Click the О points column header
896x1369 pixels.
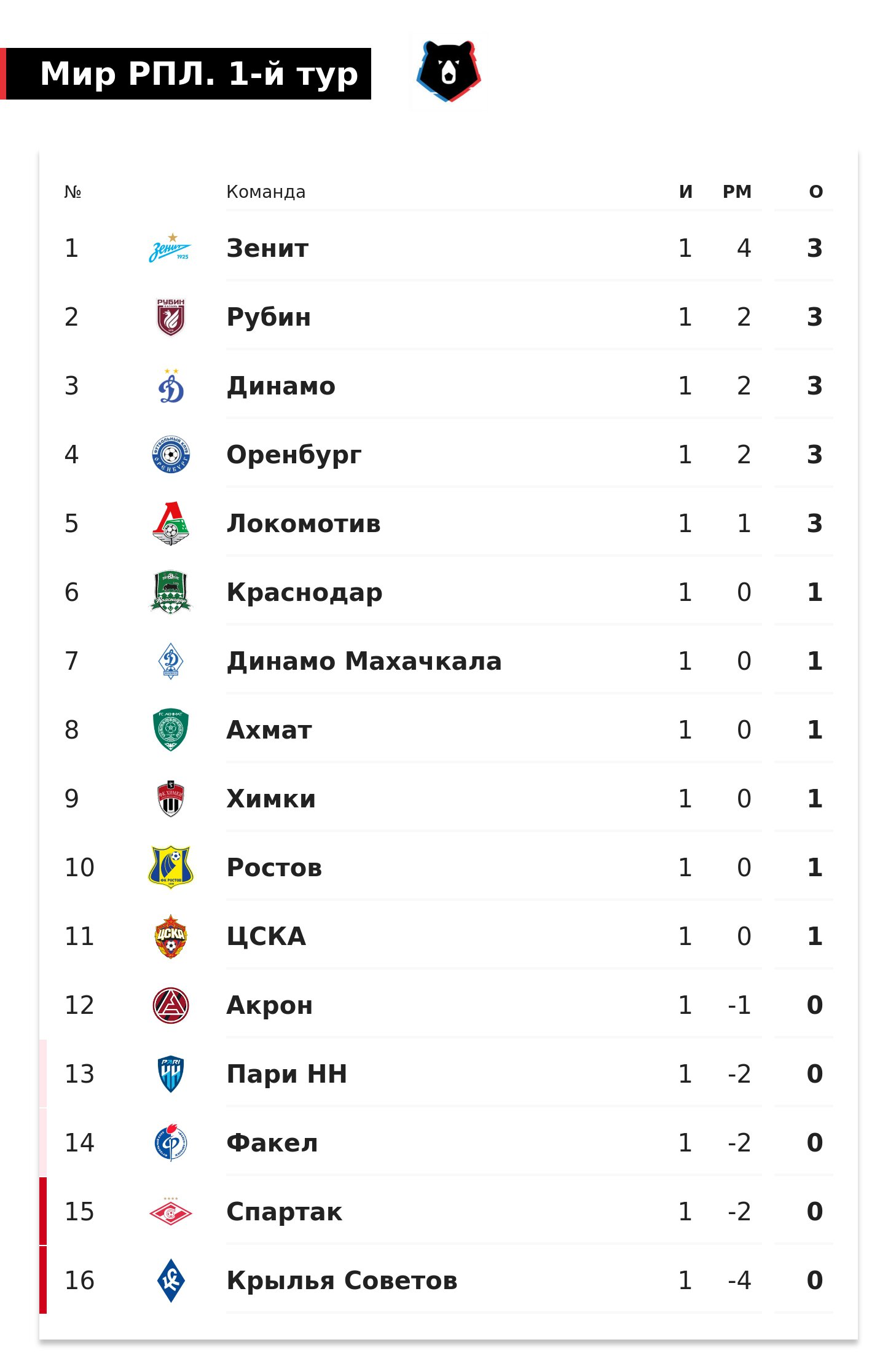click(815, 192)
